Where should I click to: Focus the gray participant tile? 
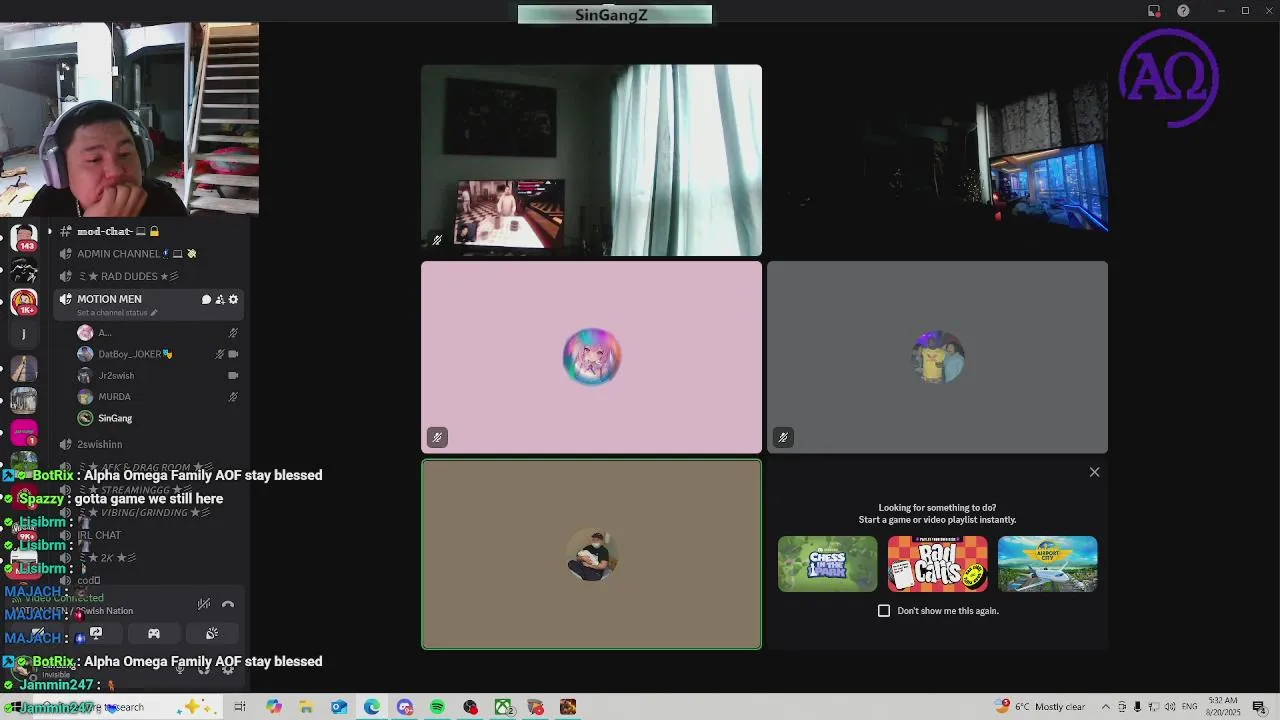click(937, 357)
